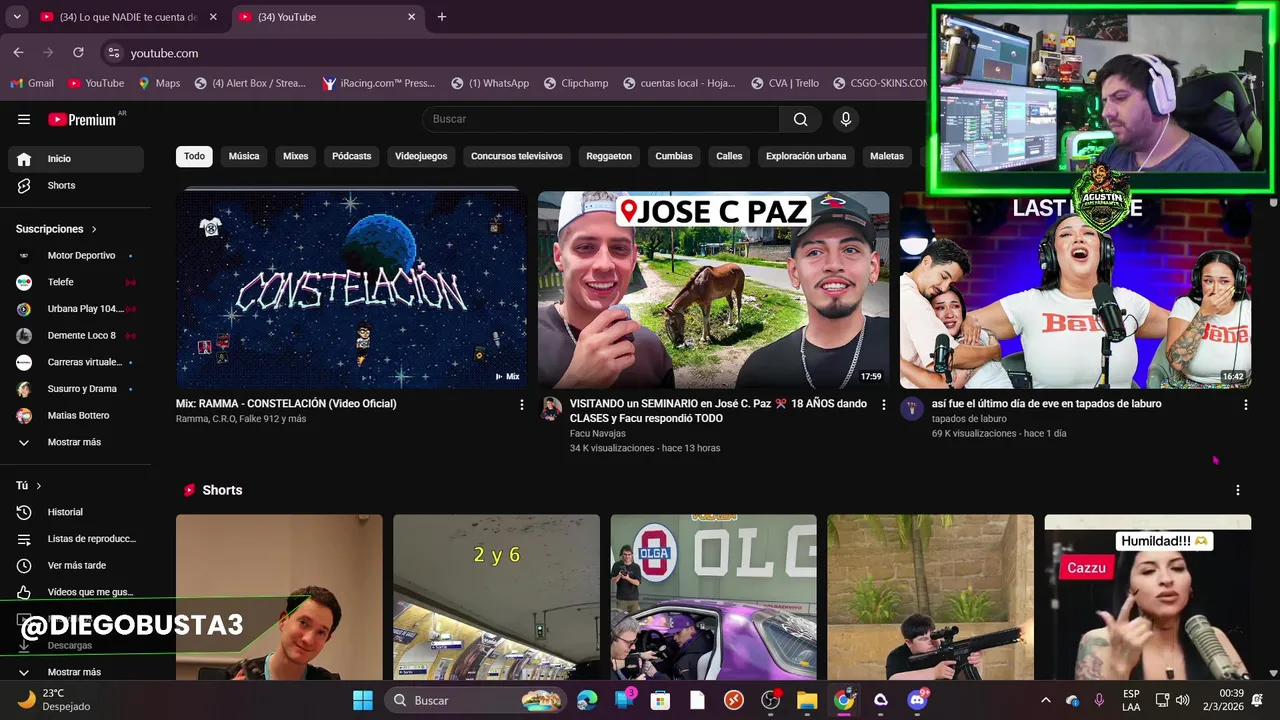Switch to the Lo que NADIE te cuenta tab
Screen dimensions: 1280x720
pyautogui.click(x=127, y=17)
